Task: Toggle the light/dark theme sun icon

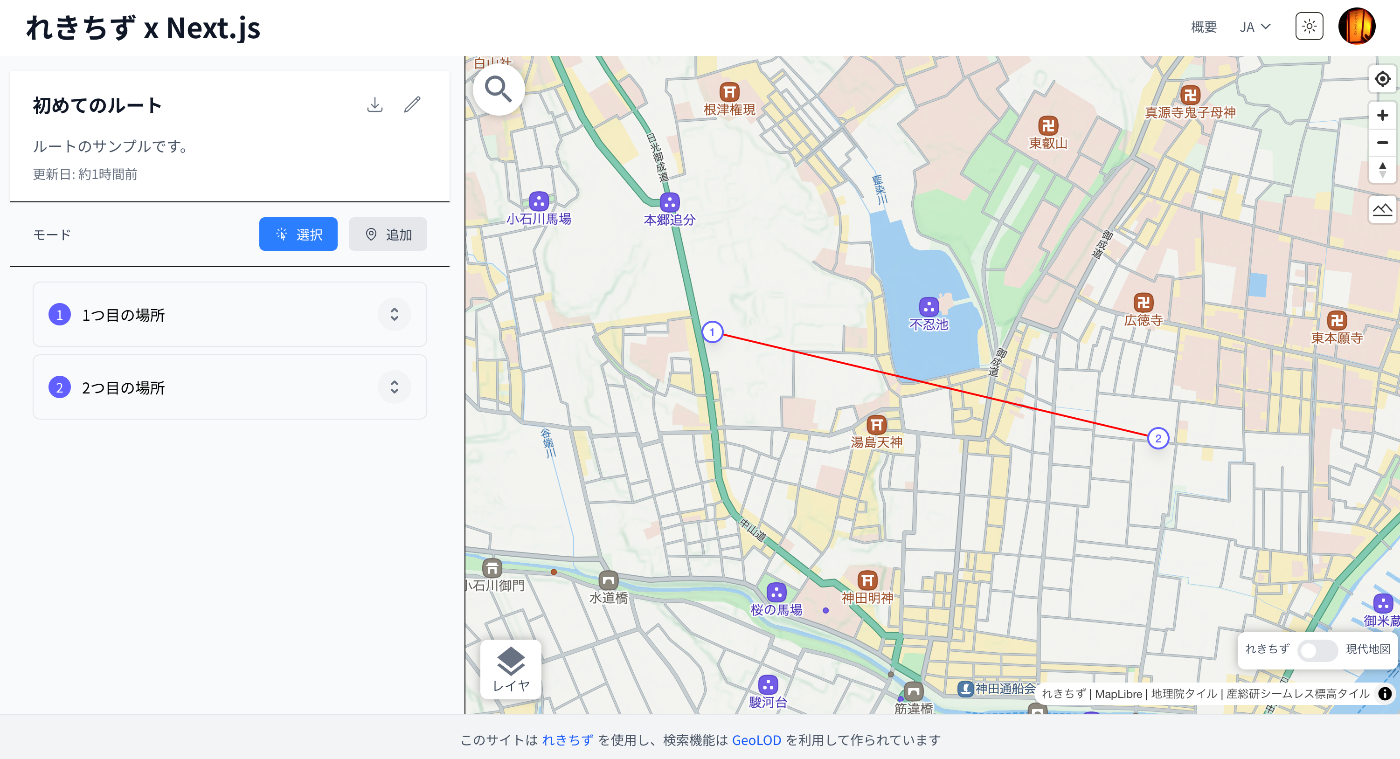Action: tap(1309, 26)
